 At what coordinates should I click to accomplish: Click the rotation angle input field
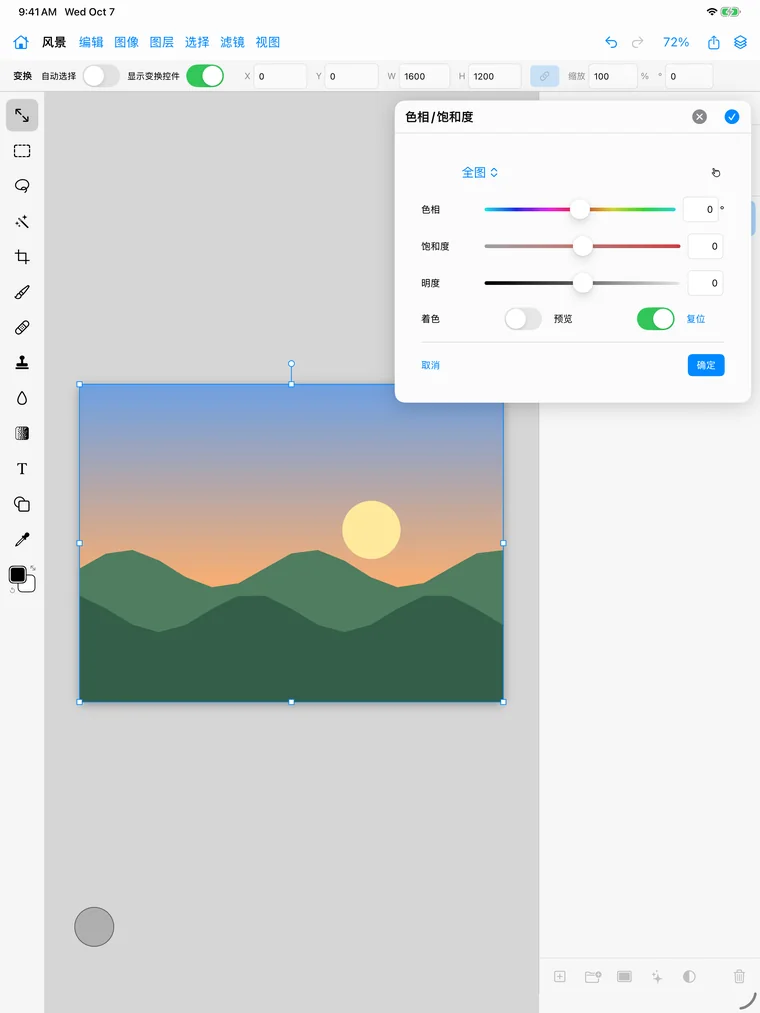(x=689, y=76)
